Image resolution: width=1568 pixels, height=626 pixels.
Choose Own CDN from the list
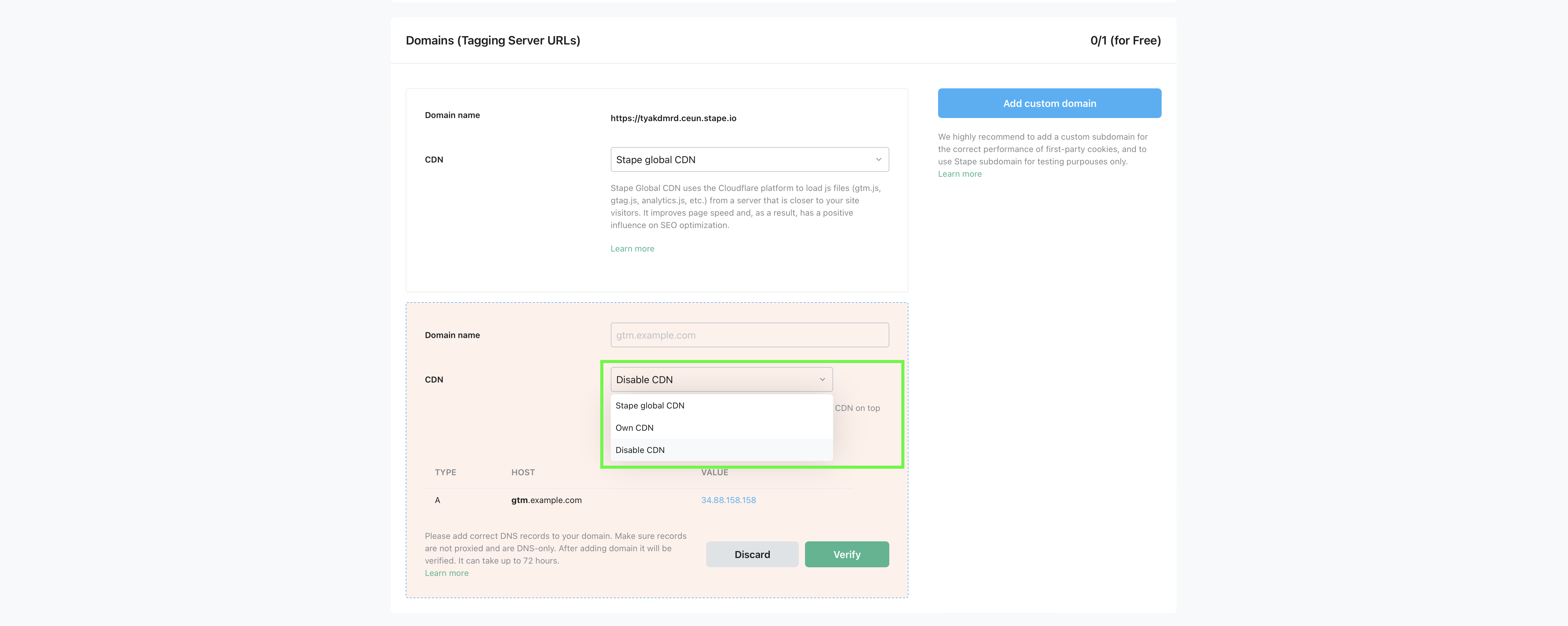point(721,428)
